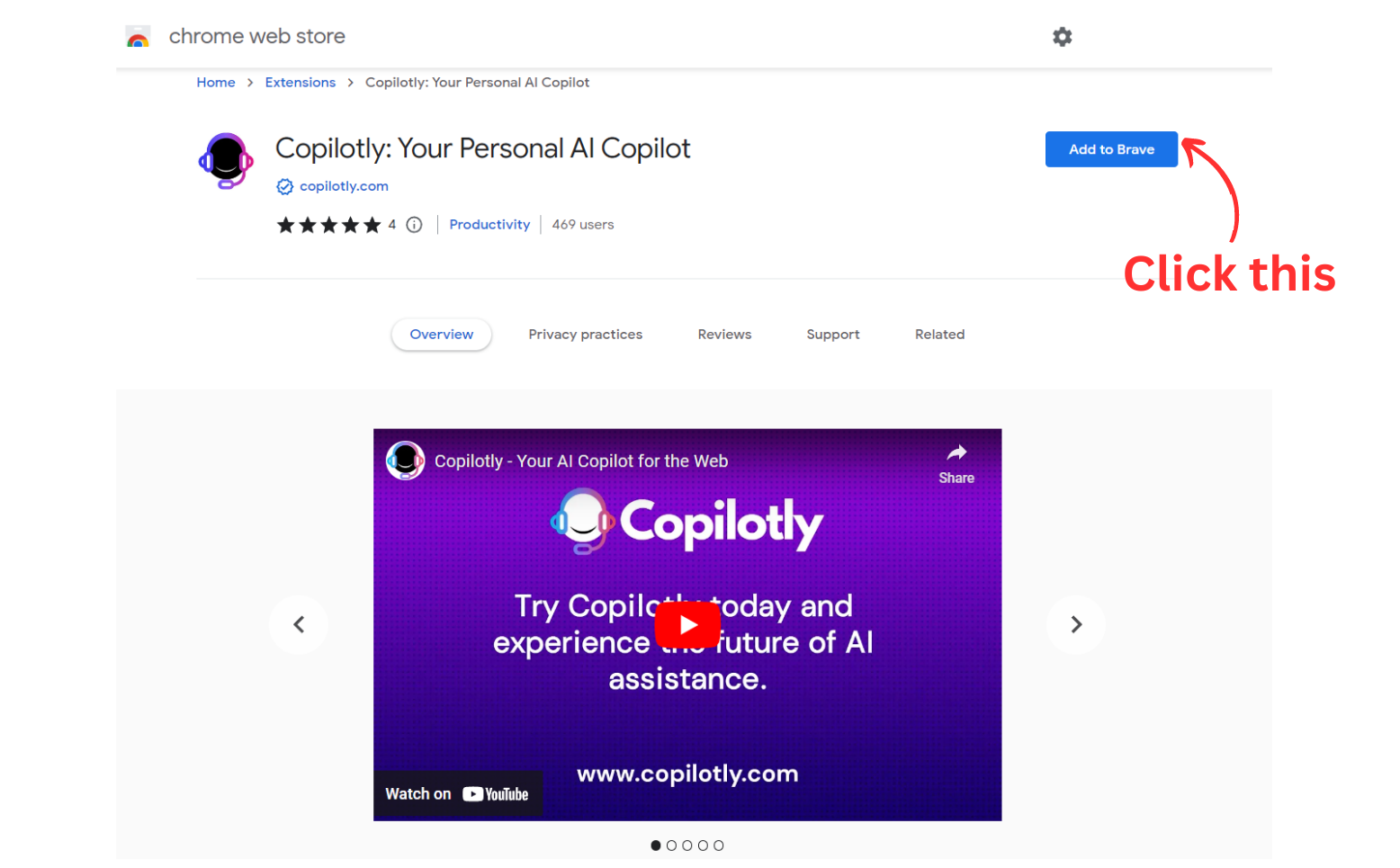Click the Chrome Web Store rainbow logo

pos(138,37)
